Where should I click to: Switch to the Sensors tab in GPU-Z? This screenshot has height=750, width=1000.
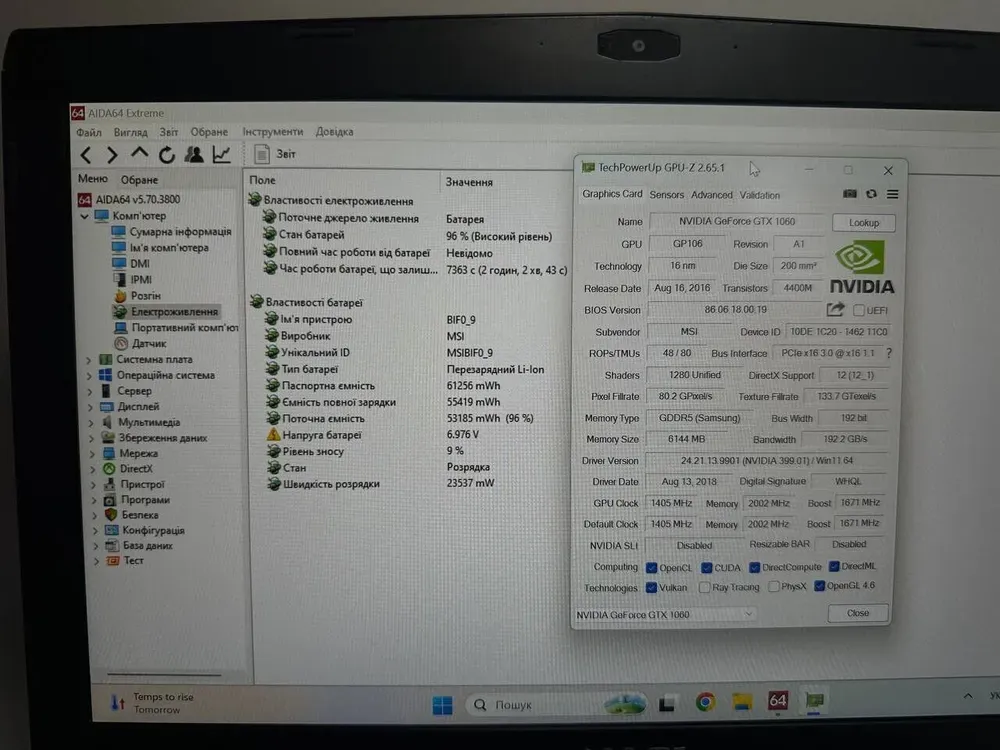pos(667,195)
